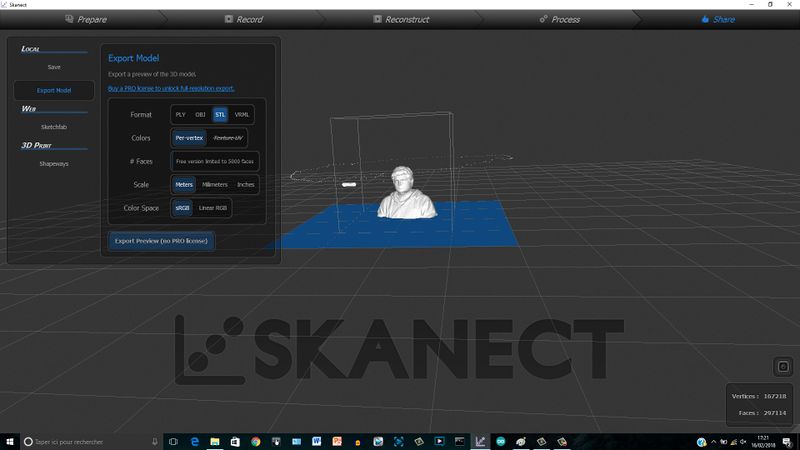Image resolution: width=800 pixels, height=450 pixels.
Task: Select Linear RGB color space
Action: pyautogui.click(x=213, y=208)
